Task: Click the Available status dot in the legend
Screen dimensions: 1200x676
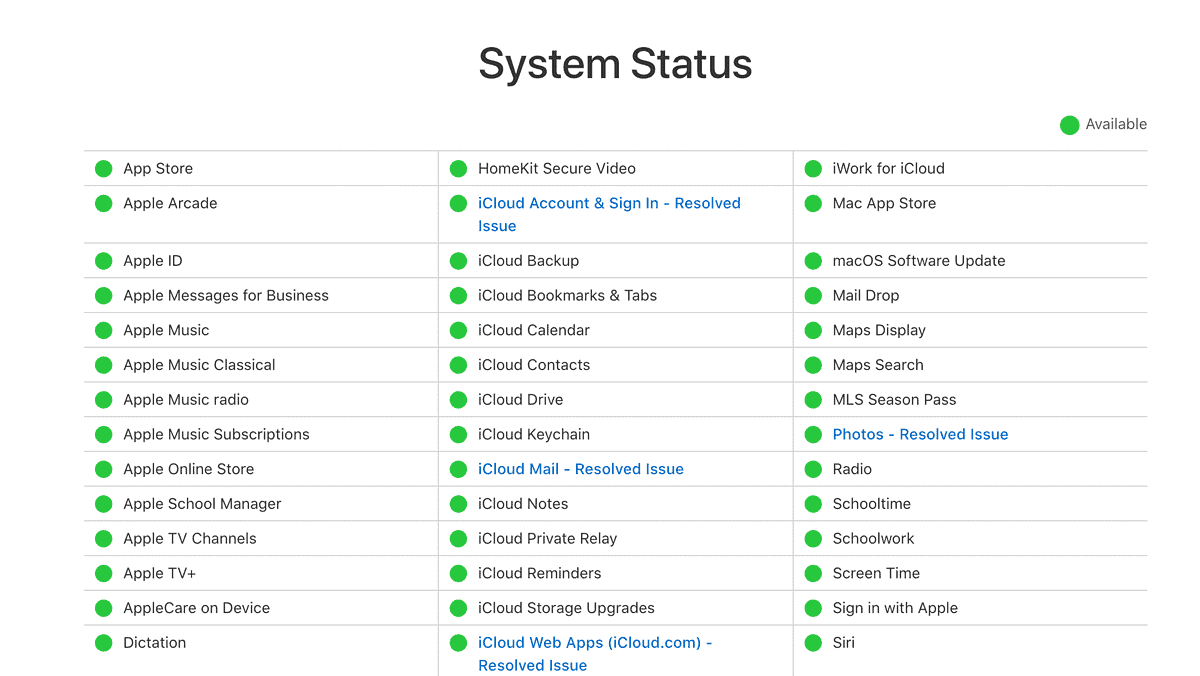Action: pos(1069,124)
